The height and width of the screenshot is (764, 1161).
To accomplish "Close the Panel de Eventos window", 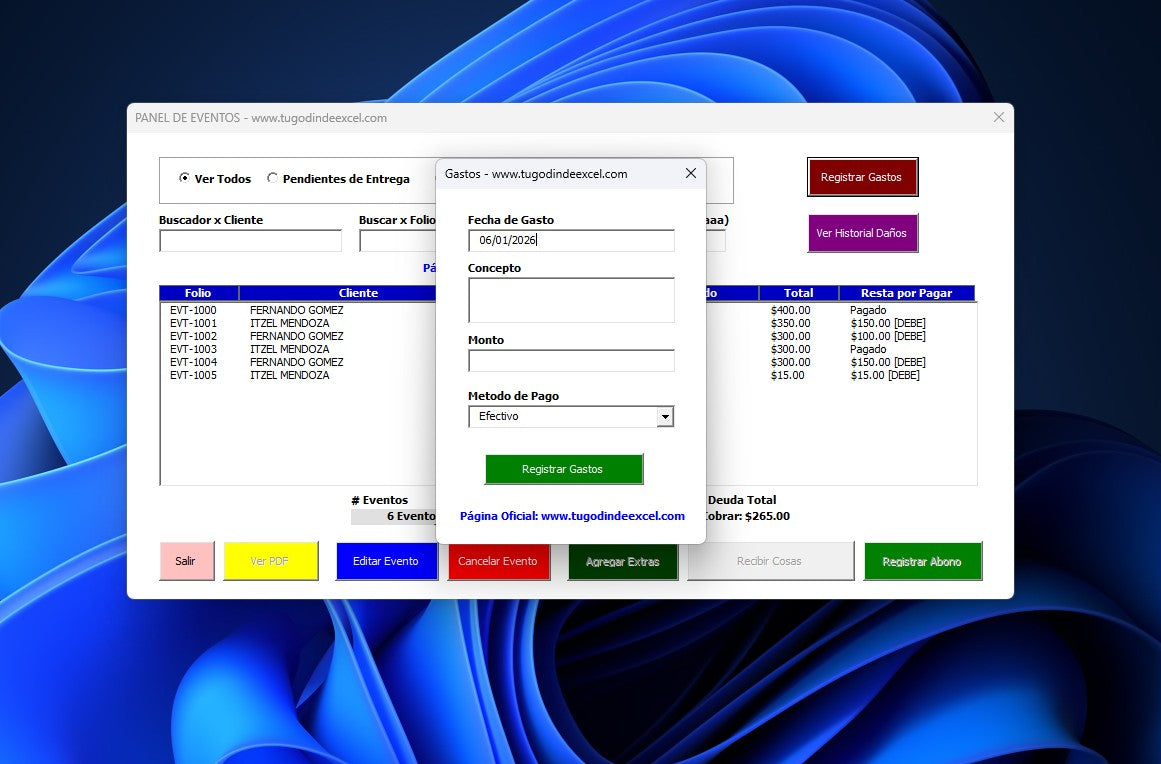I will click(998, 118).
